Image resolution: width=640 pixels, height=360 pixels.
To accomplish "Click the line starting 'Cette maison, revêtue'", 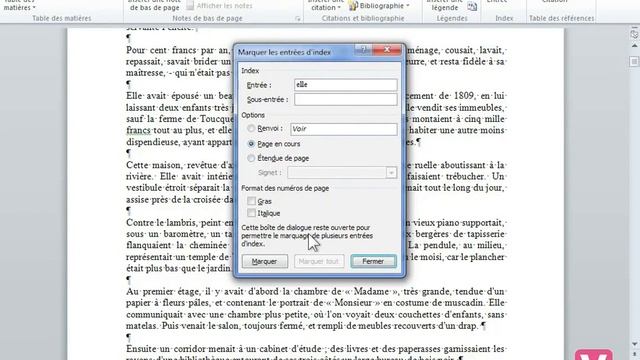I will [x=179, y=165].
